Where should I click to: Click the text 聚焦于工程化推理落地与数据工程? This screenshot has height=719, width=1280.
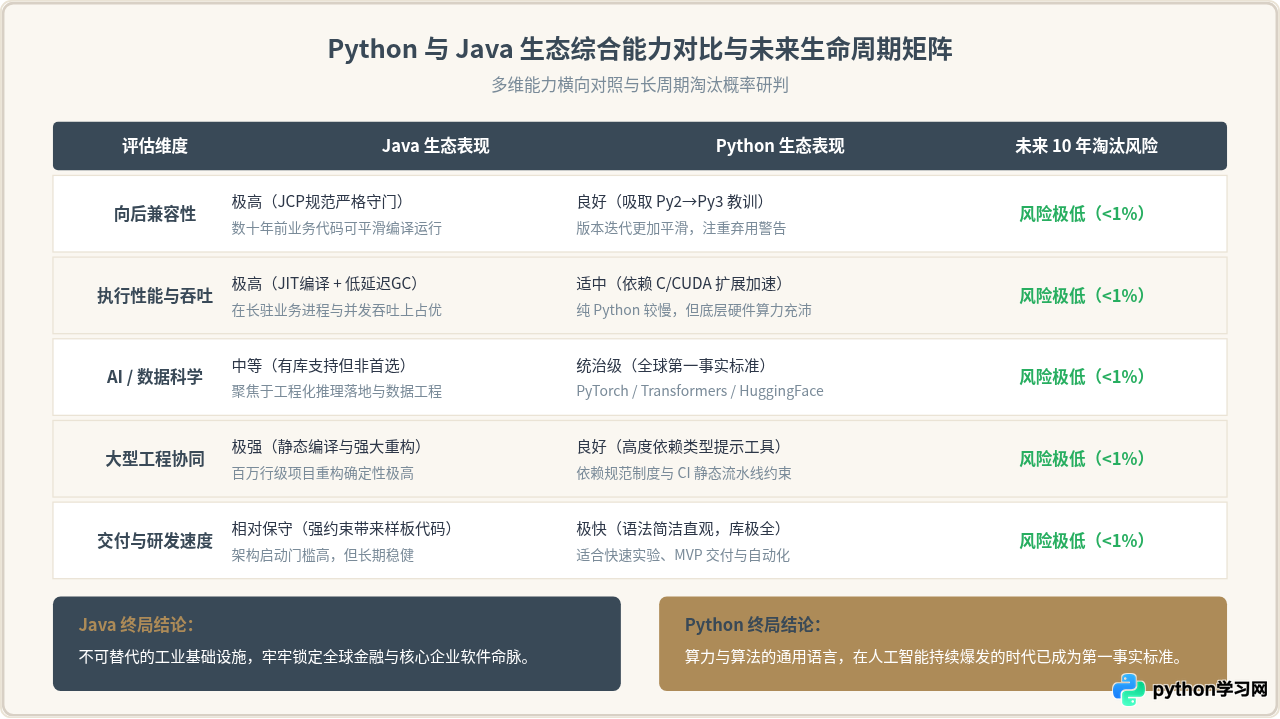[x=337, y=391]
